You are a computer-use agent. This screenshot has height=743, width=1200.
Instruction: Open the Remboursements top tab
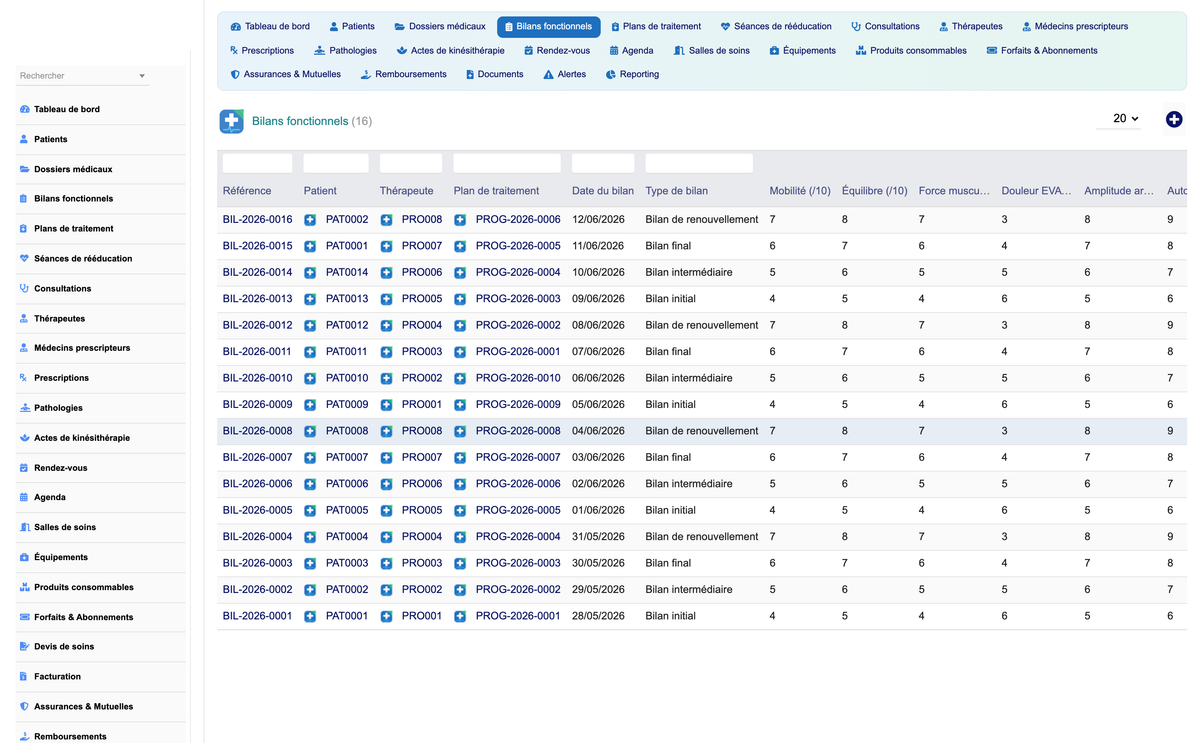403,74
